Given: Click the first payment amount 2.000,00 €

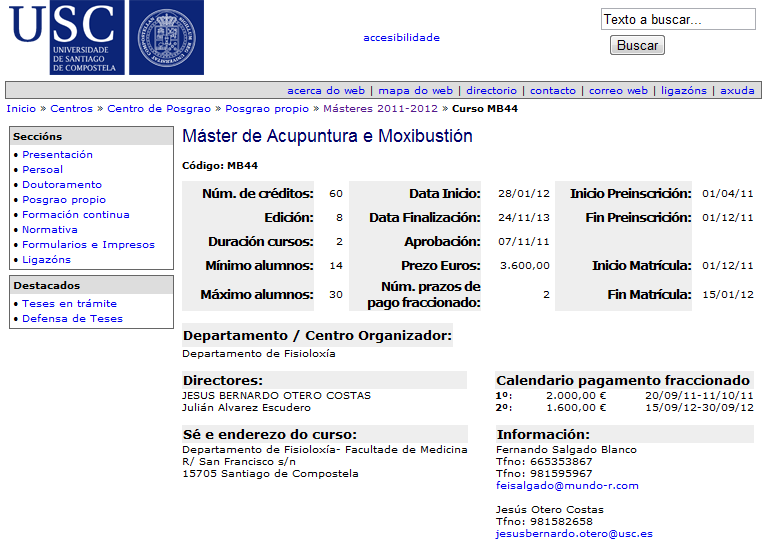Looking at the screenshot, I should click(576, 395).
